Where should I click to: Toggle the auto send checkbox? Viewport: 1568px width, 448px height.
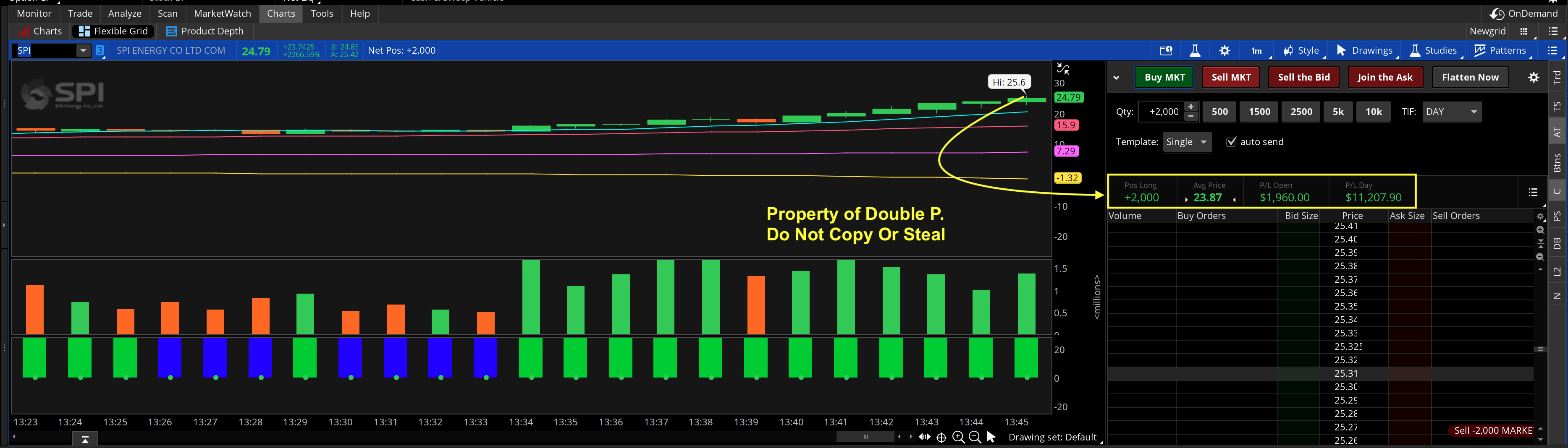pos(1231,142)
